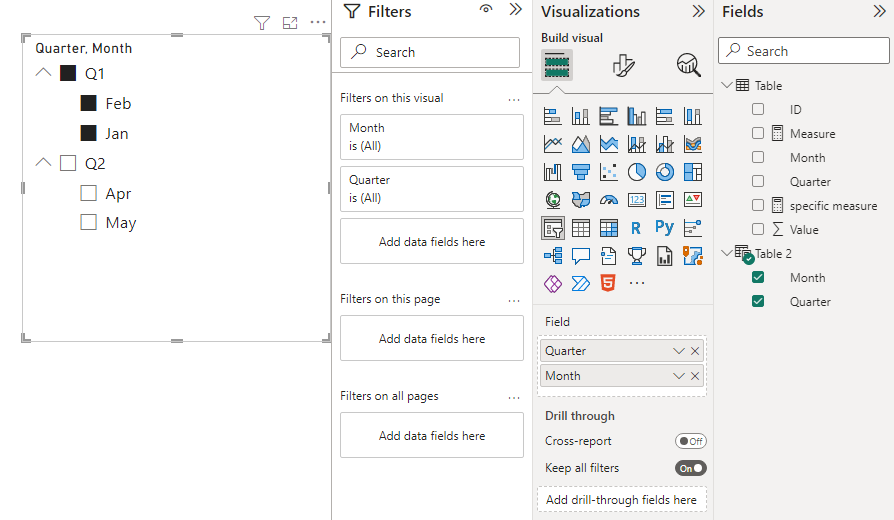The height and width of the screenshot is (520, 894).
Task: Collapse the Q2 group in slicer
Action: point(43,162)
